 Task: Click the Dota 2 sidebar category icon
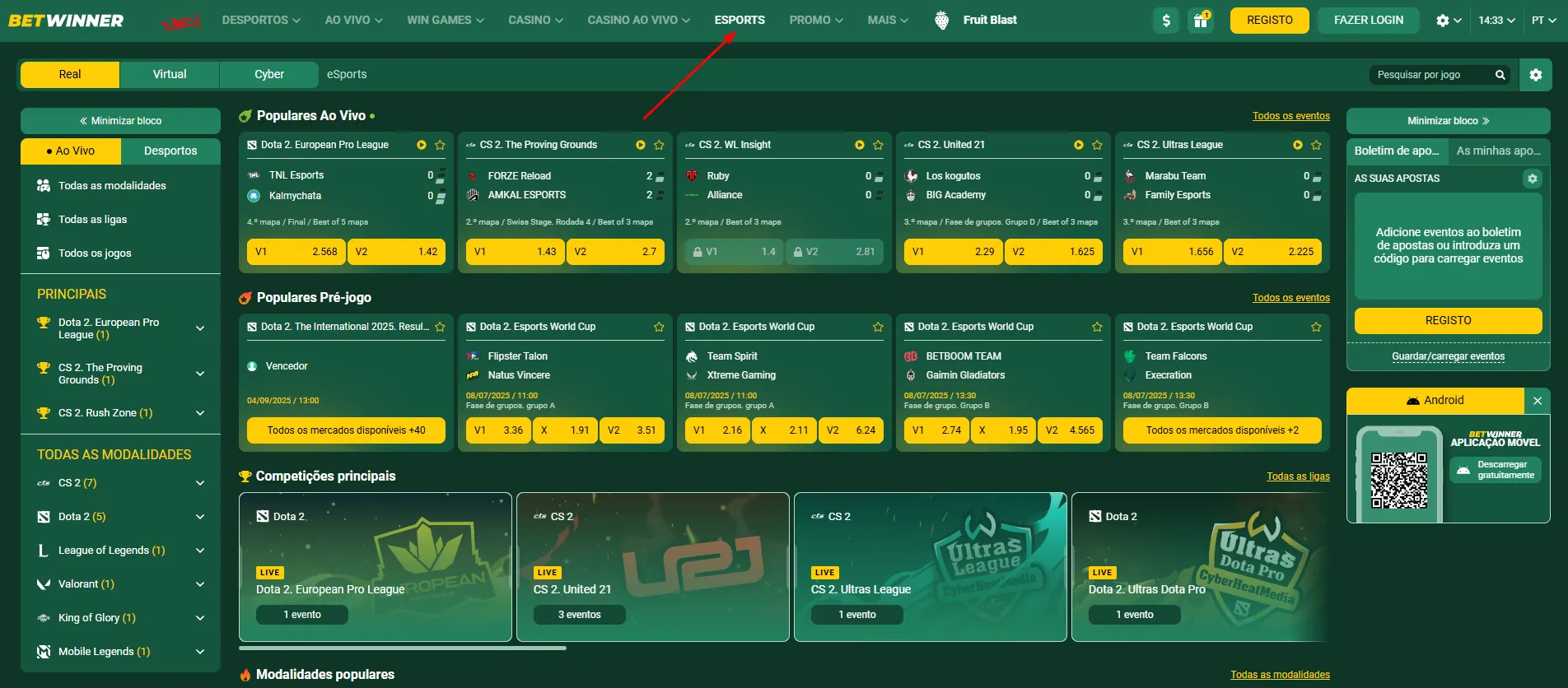[44, 517]
